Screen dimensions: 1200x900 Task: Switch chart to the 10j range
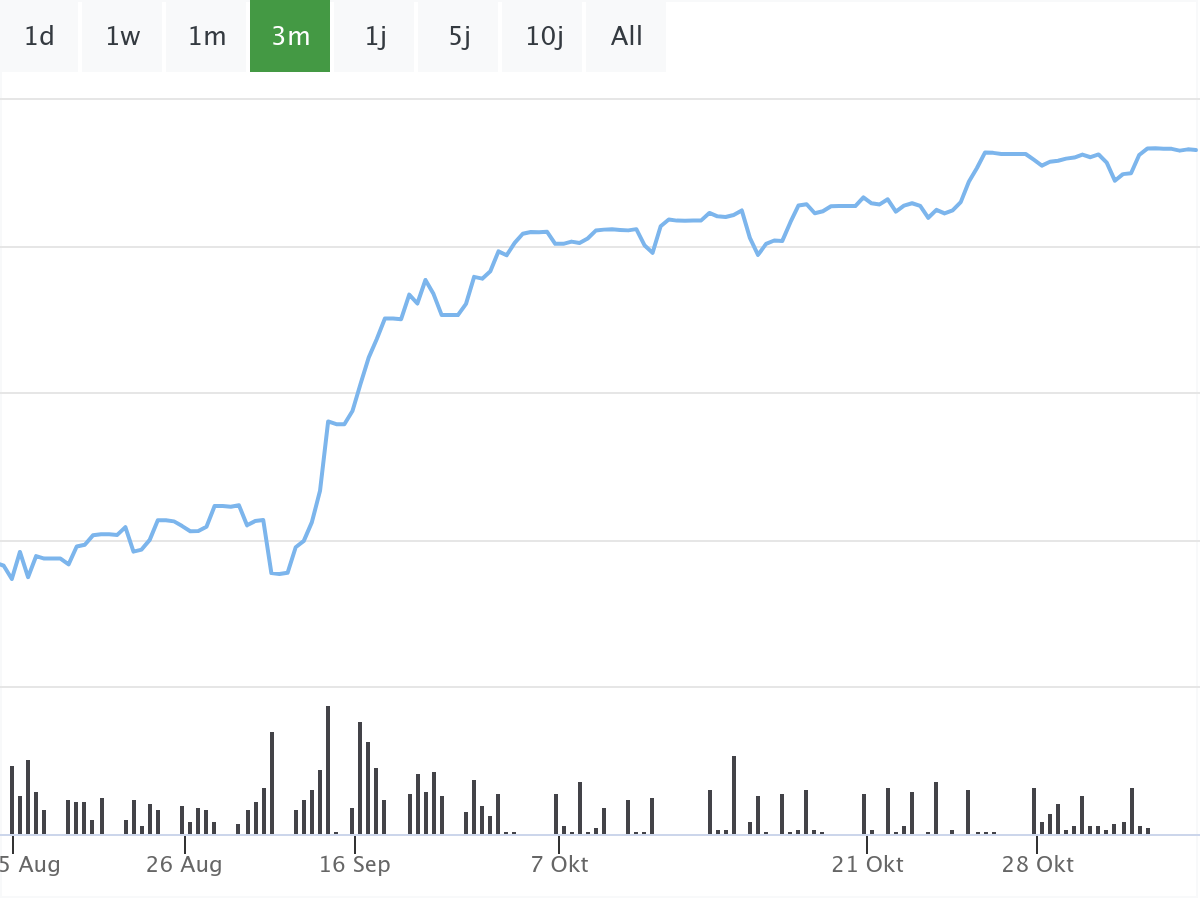point(544,37)
